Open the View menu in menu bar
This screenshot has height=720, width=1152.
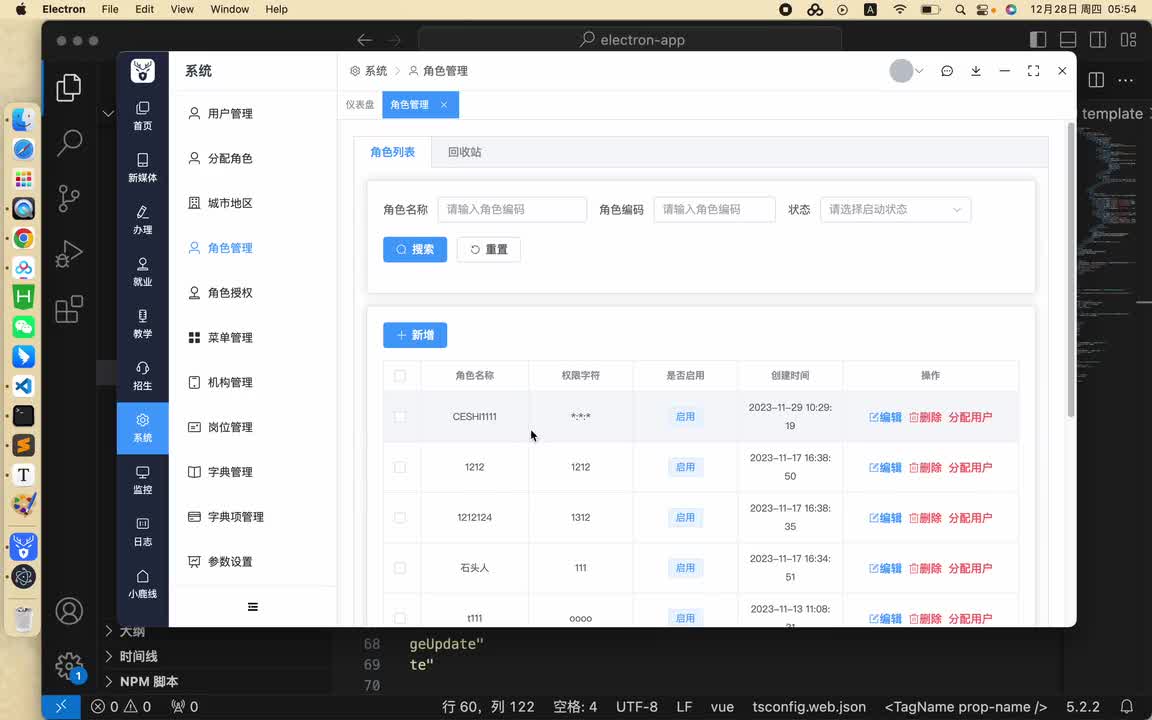pyautogui.click(x=182, y=9)
